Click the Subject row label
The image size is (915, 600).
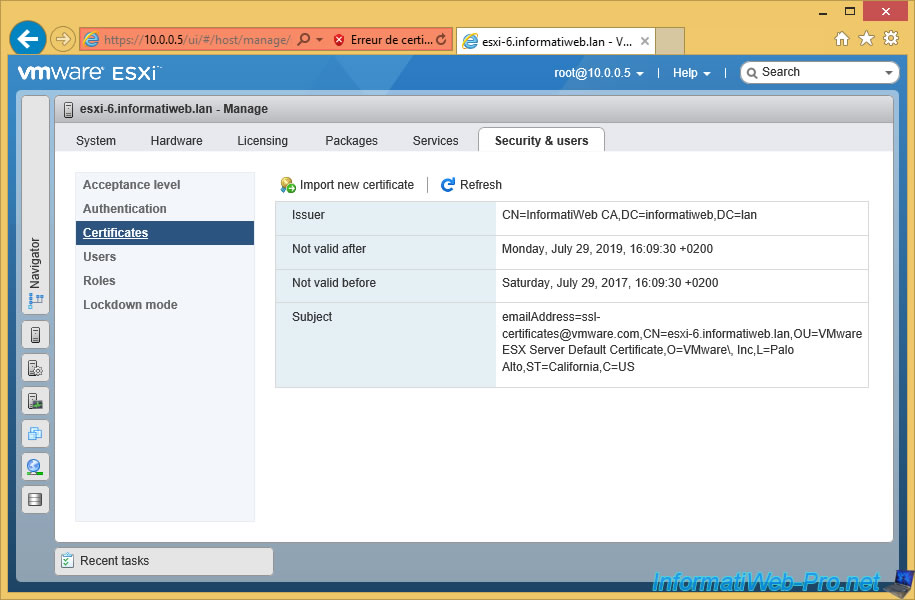tap(312, 317)
